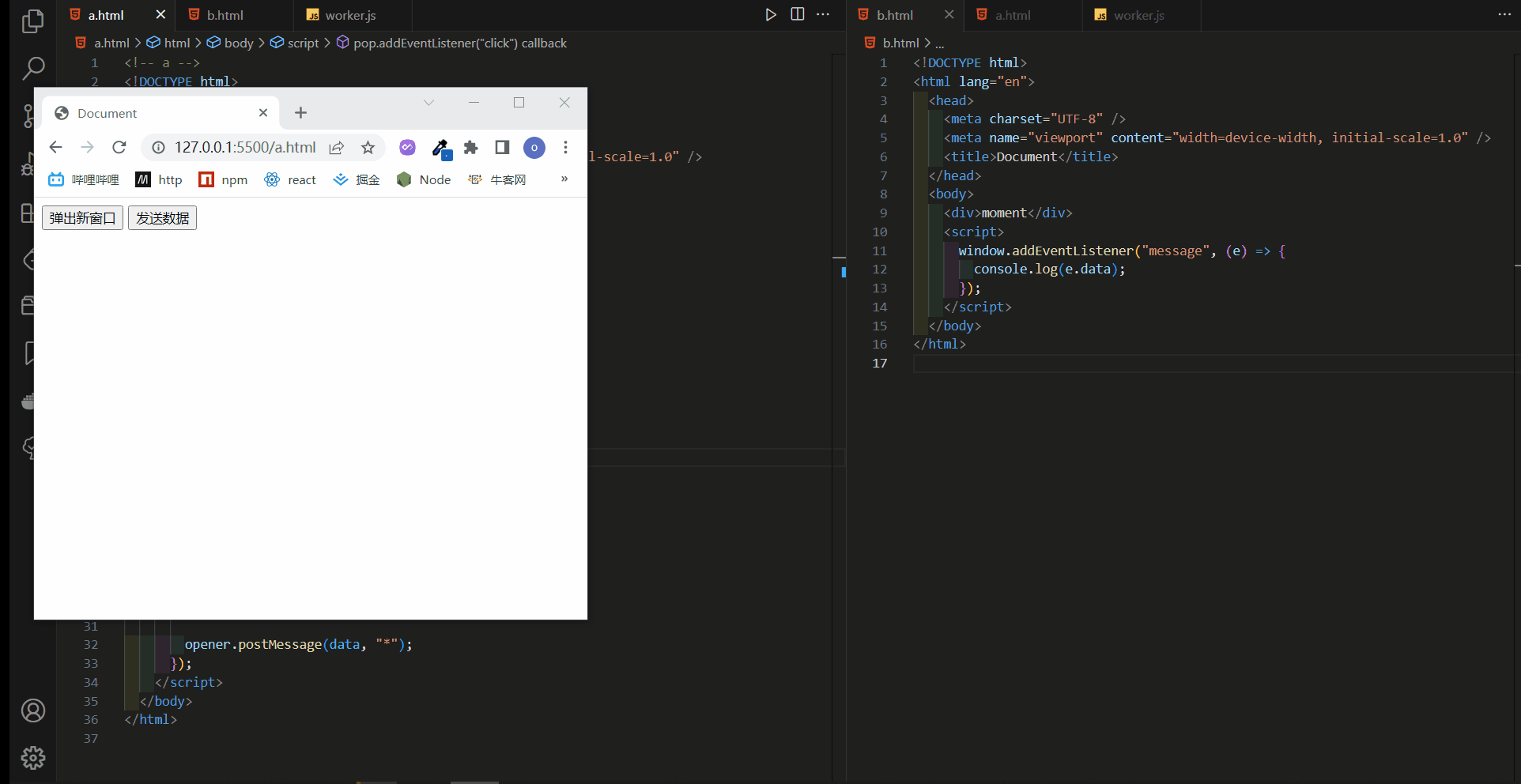Toggle the browser side panel
Viewport: 1521px width, 784px height.
click(502, 147)
